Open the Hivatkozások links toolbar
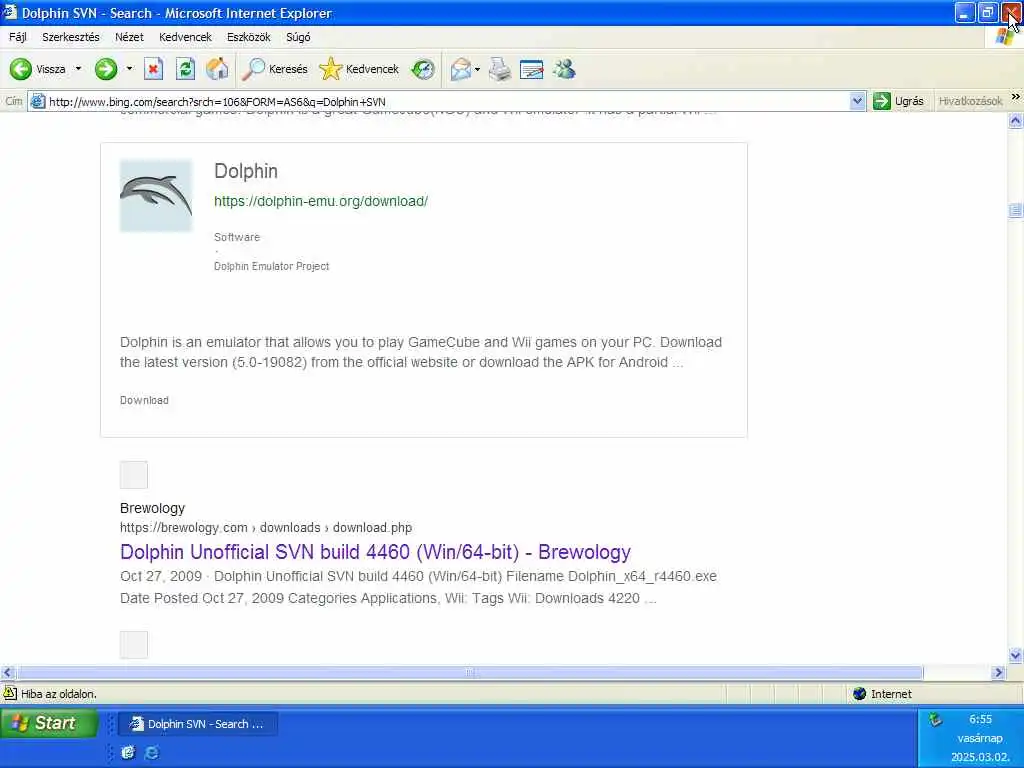The image size is (1024, 768). click(x=970, y=101)
